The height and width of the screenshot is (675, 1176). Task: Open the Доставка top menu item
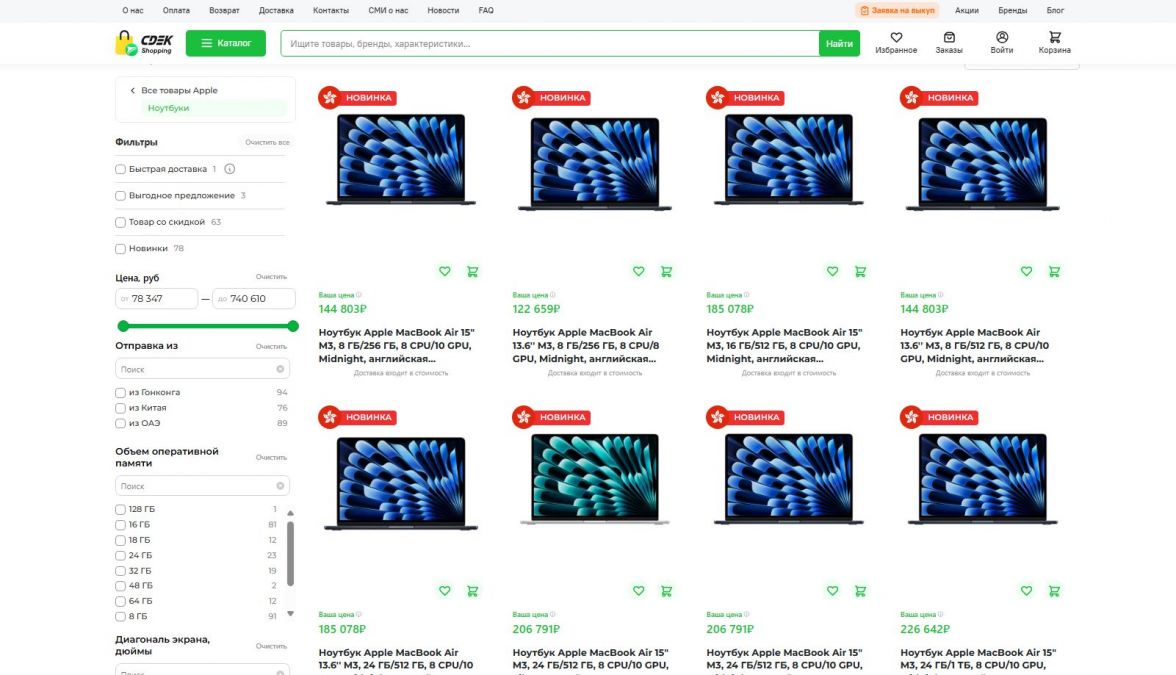click(x=276, y=10)
